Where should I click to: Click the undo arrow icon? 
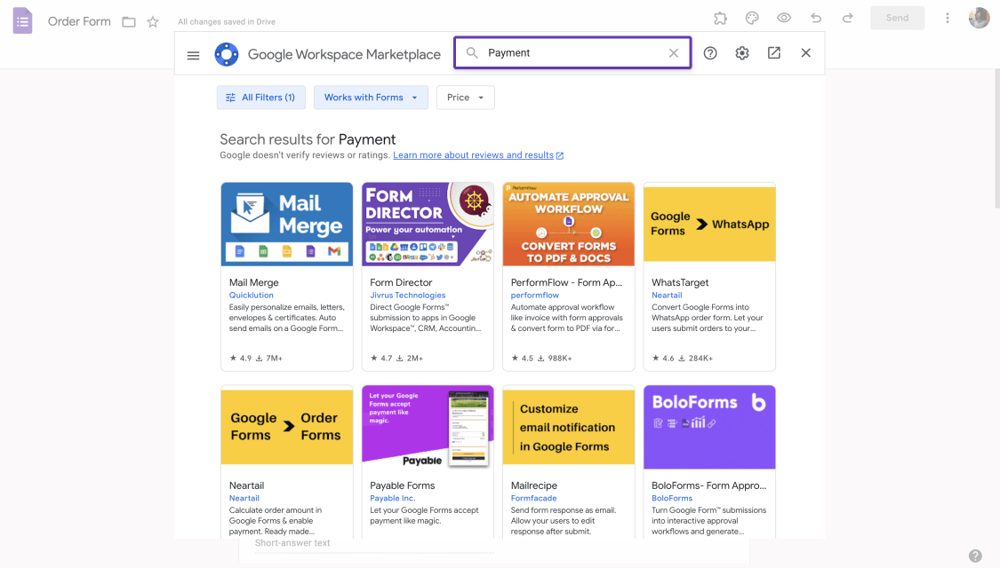click(x=816, y=18)
